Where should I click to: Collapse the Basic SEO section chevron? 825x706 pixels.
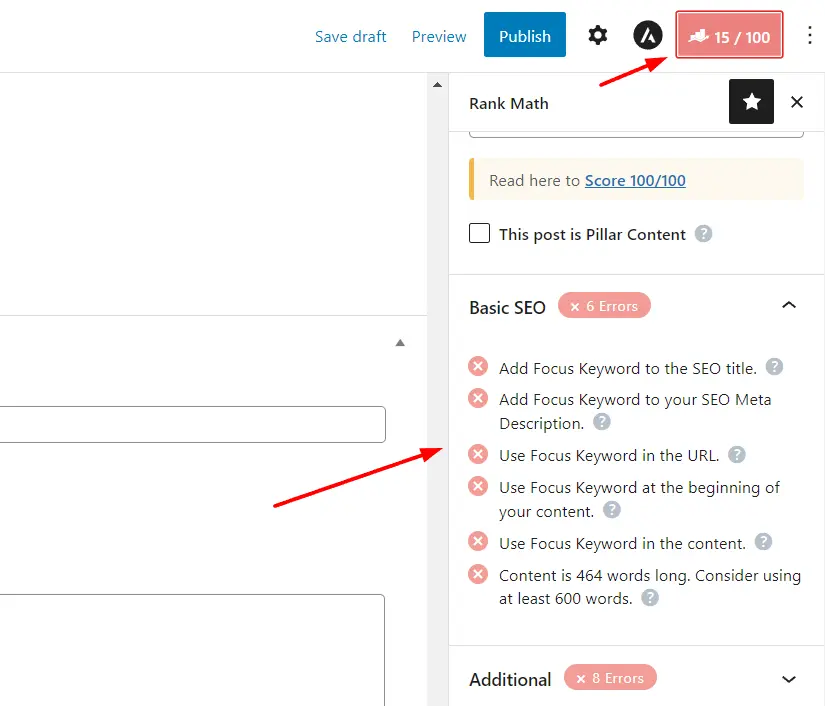(x=789, y=306)
